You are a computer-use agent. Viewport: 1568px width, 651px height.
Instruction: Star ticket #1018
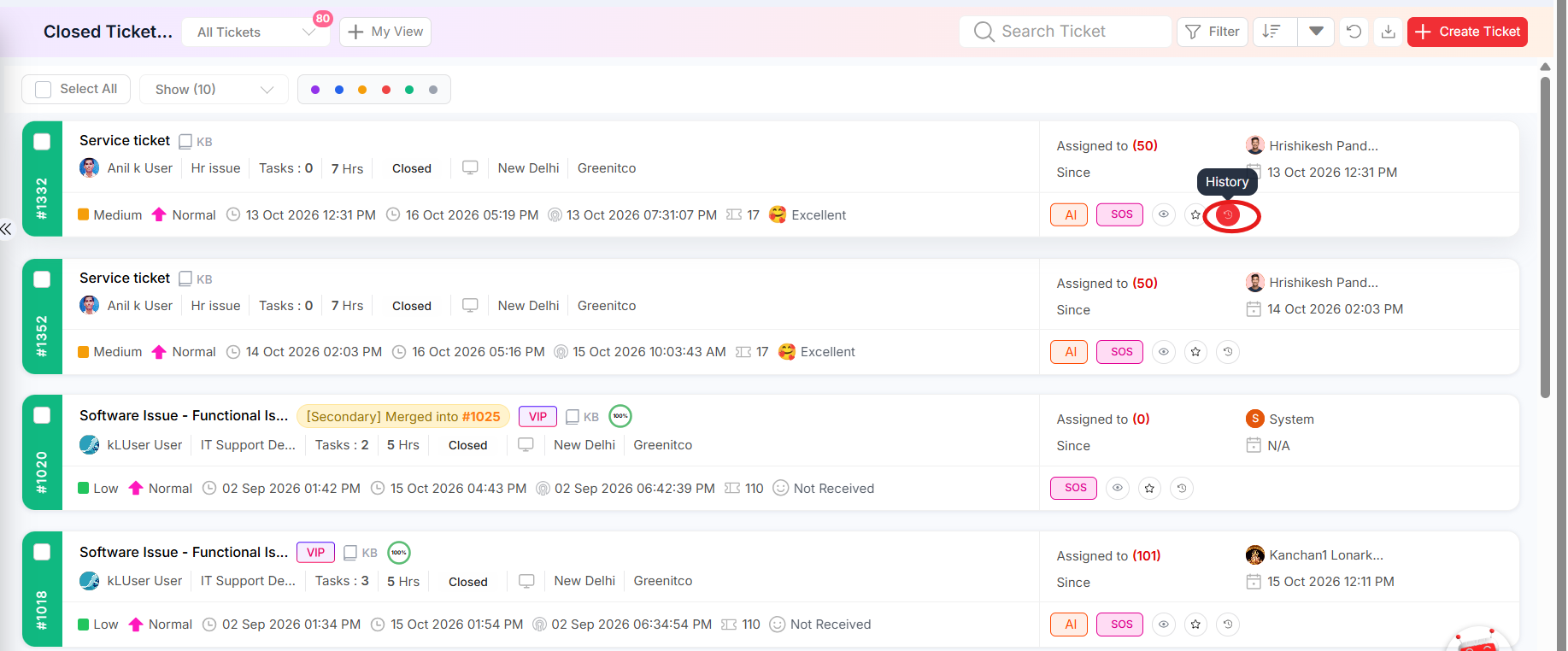point(1195,625)
